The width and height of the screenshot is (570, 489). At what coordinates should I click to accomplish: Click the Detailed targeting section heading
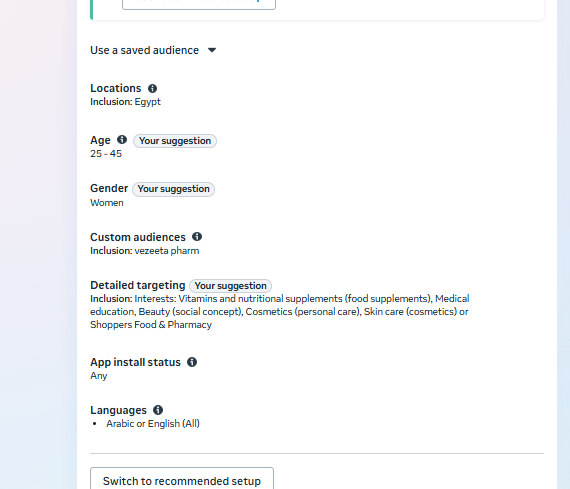click(x=138, y=285)
